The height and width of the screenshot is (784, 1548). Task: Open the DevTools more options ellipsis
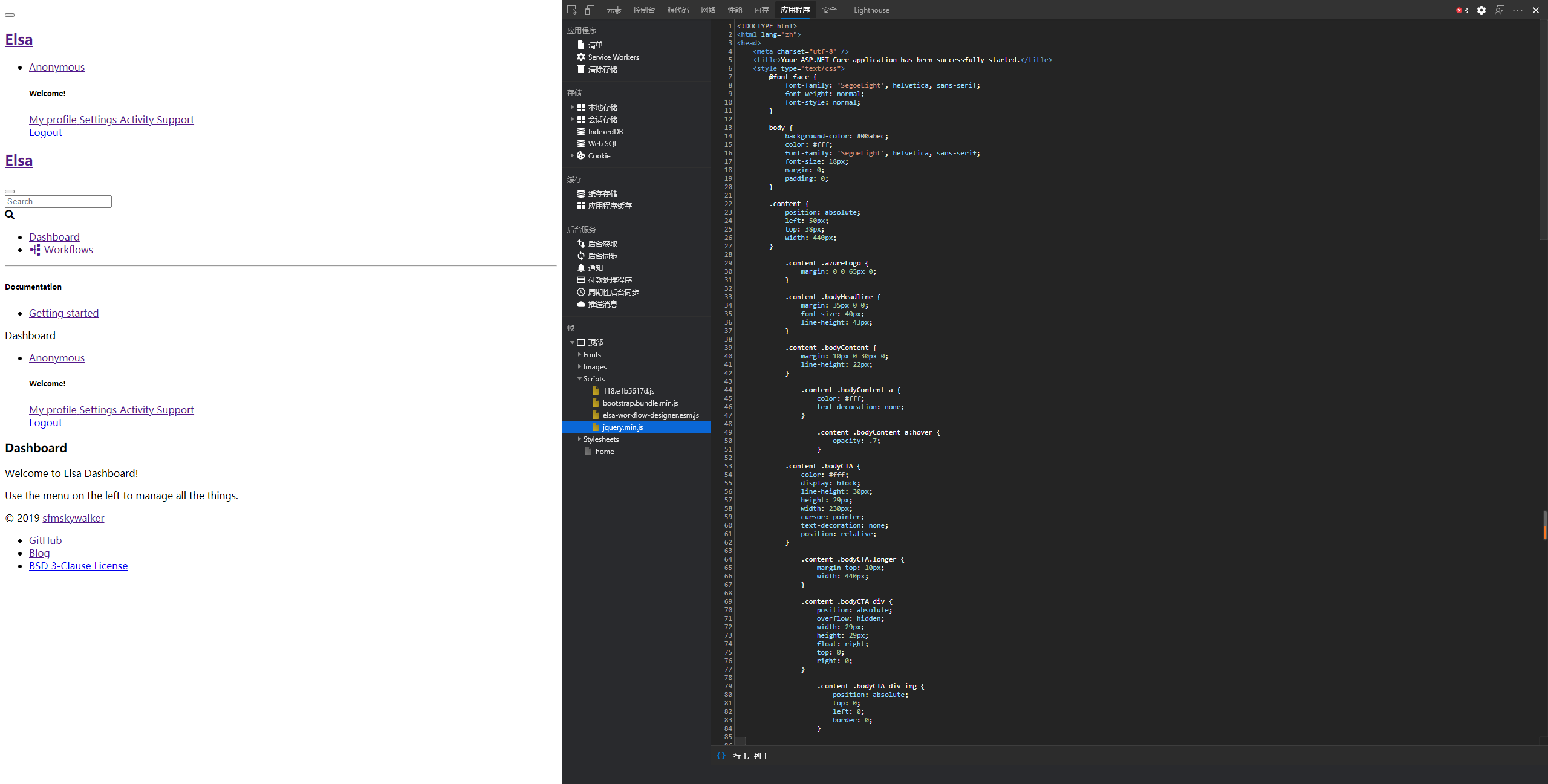pyautogui.click(x=1517, y=10)
